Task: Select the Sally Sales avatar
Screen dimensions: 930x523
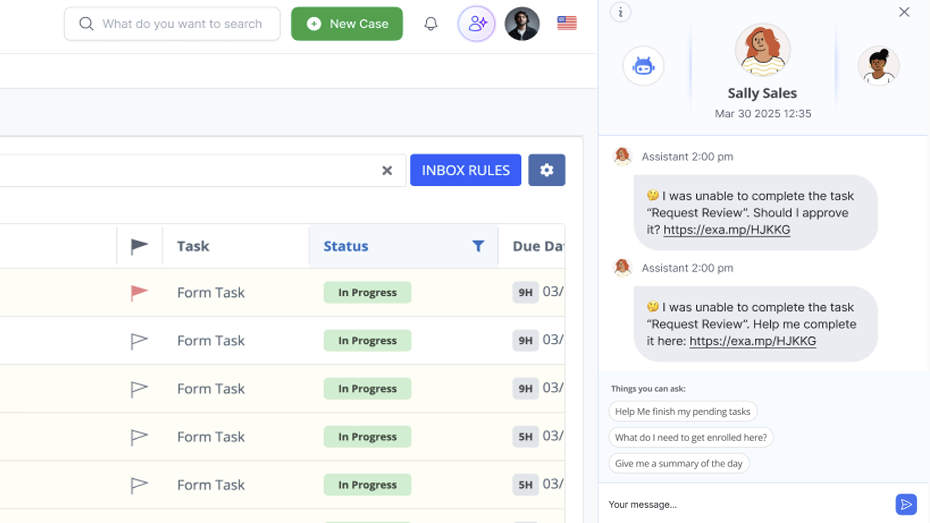Action: 763,50
